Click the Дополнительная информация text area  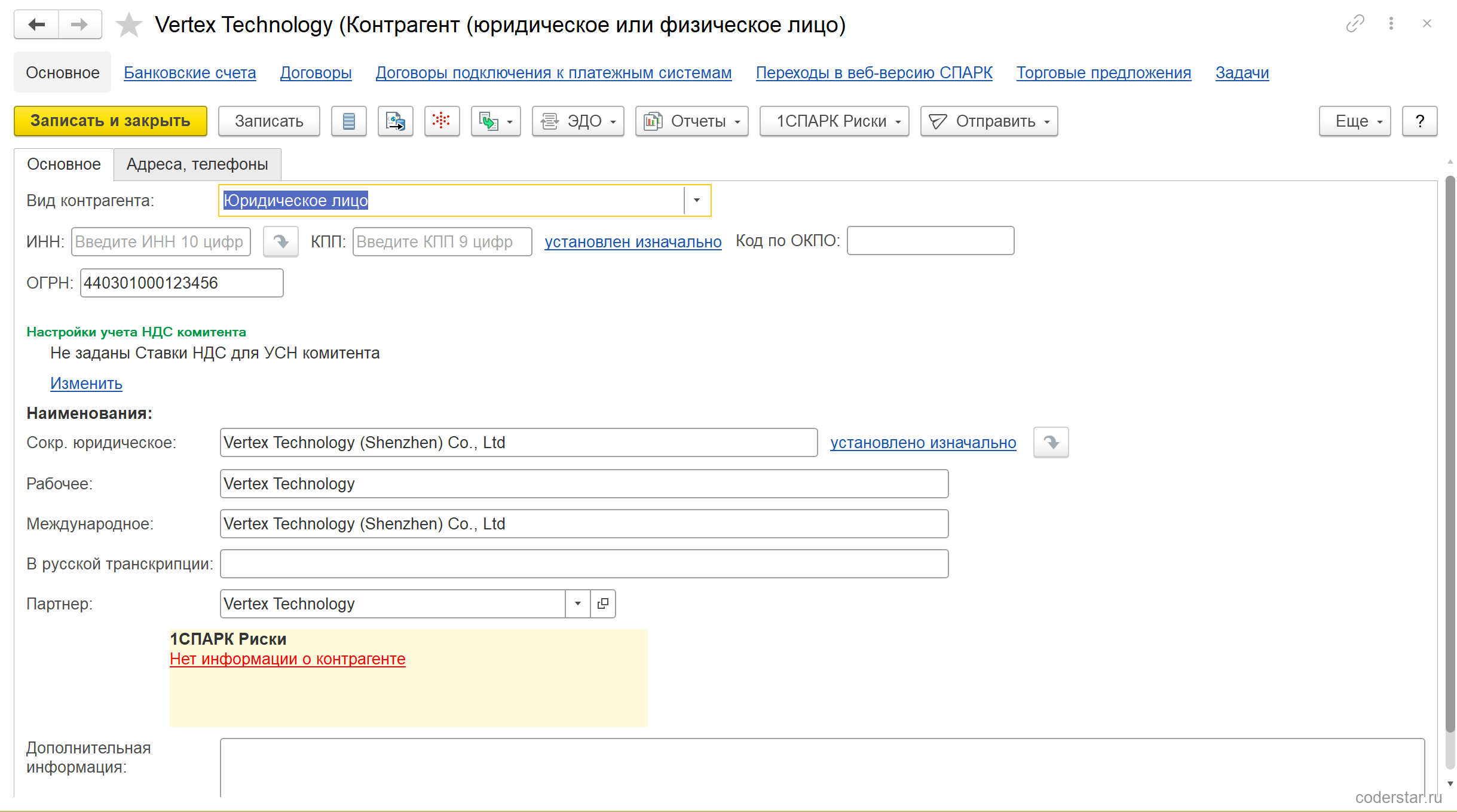click(x=822, y=768)
